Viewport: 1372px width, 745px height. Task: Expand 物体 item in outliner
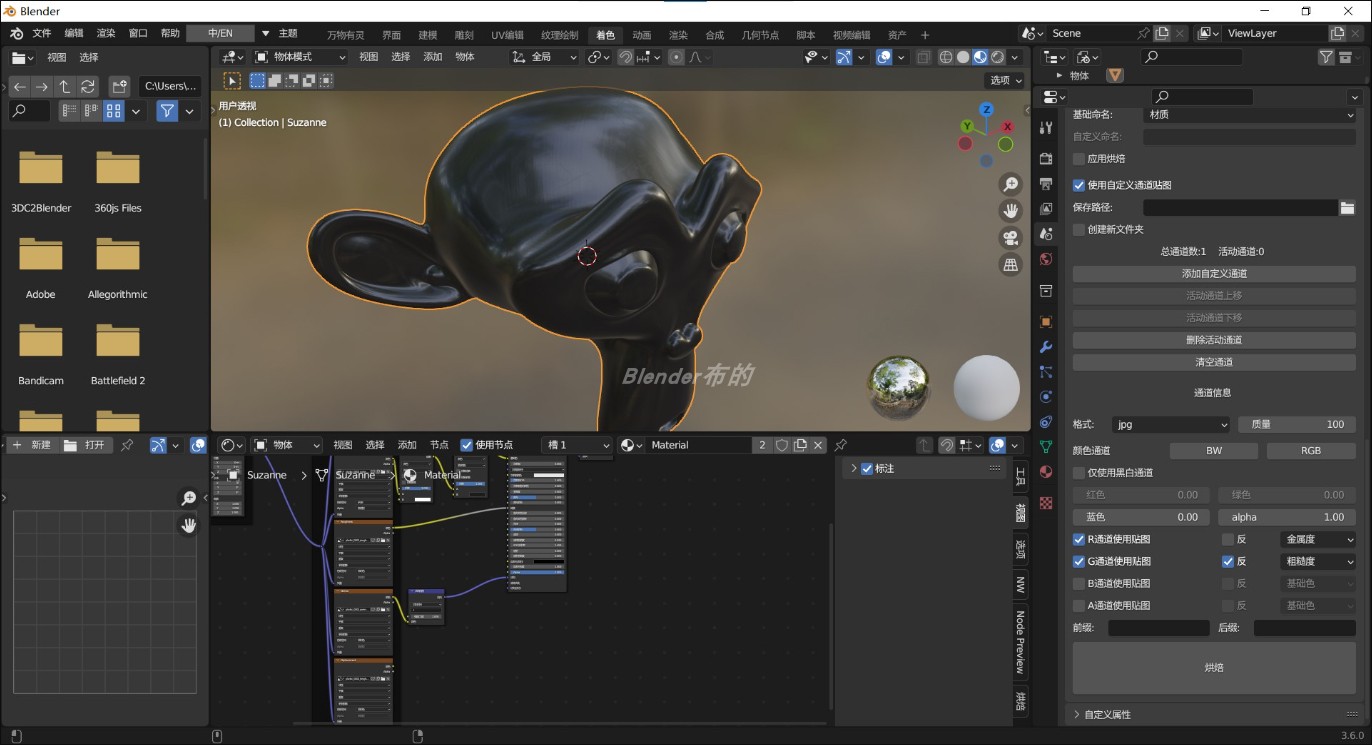tap(1060, 76)
